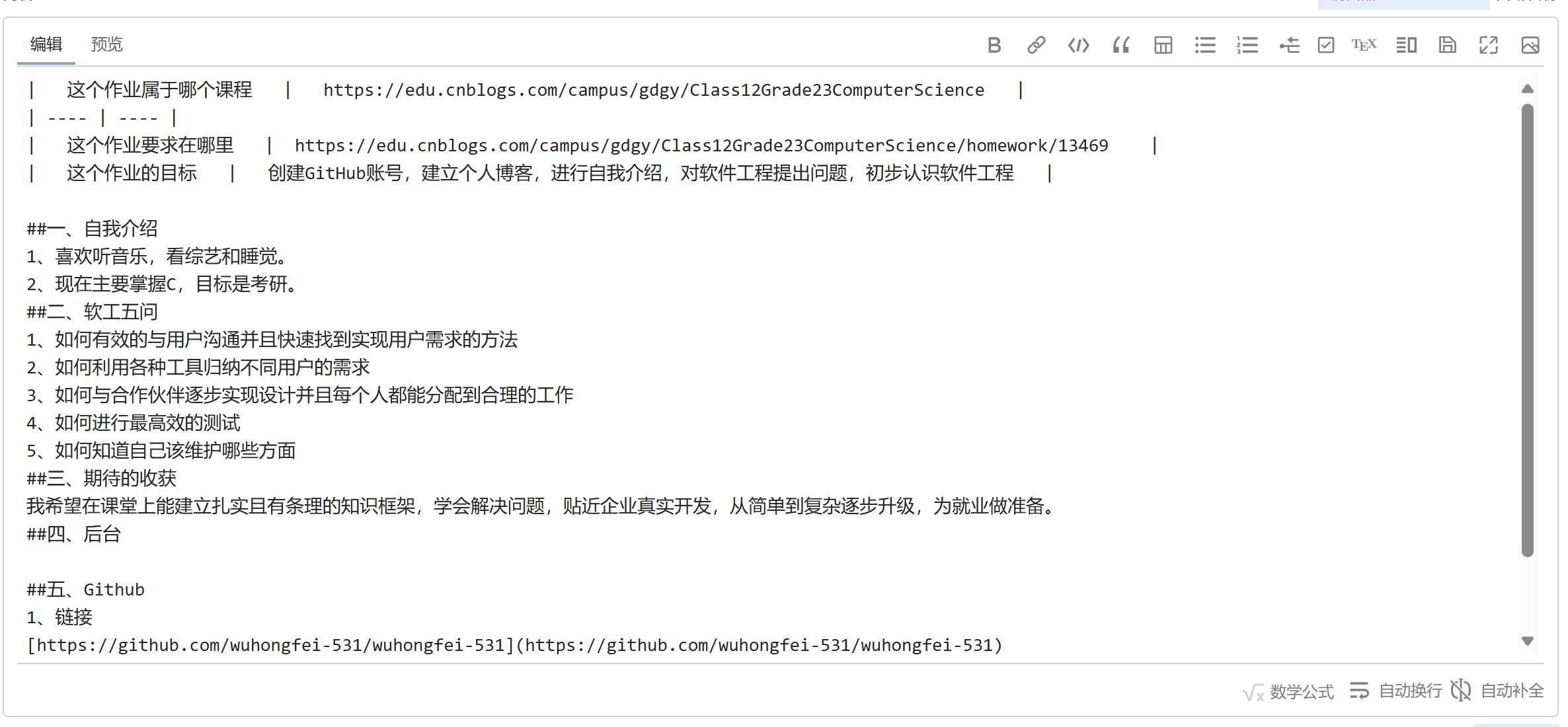Toggle bold formatting
The height and width of the screenshot is (727, 1568).
(x=994, y=45)
